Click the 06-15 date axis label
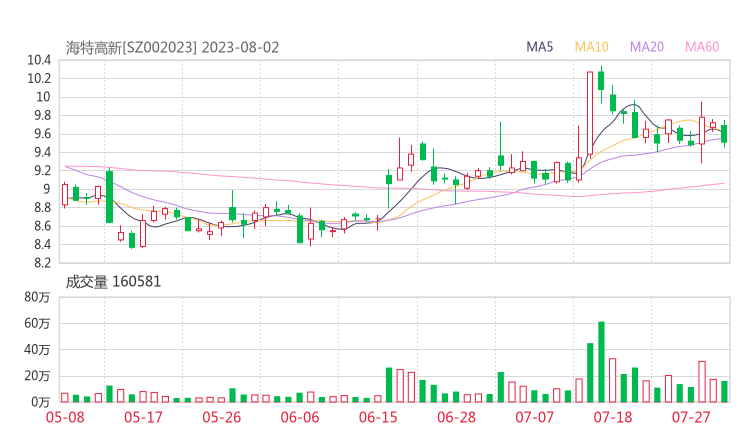 click(x=378, y=418)
